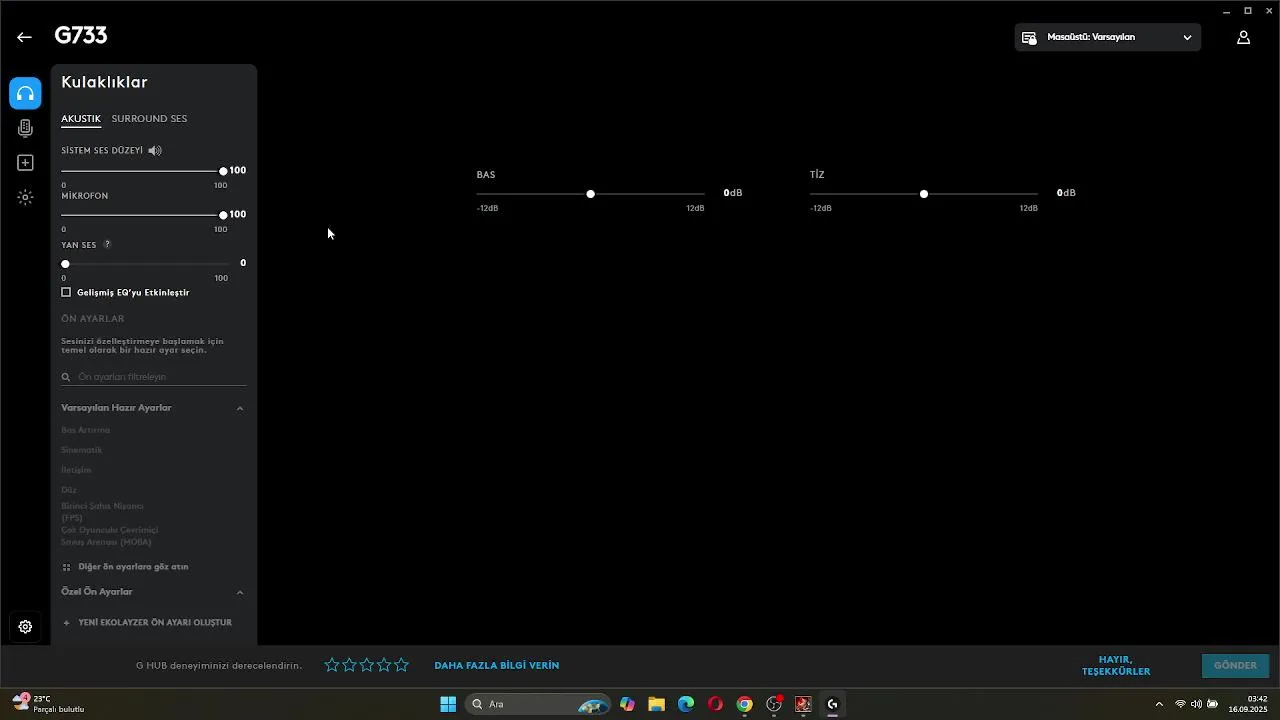Select the Sinematik preset
The image size is (1280, 720).
(82, 450)
